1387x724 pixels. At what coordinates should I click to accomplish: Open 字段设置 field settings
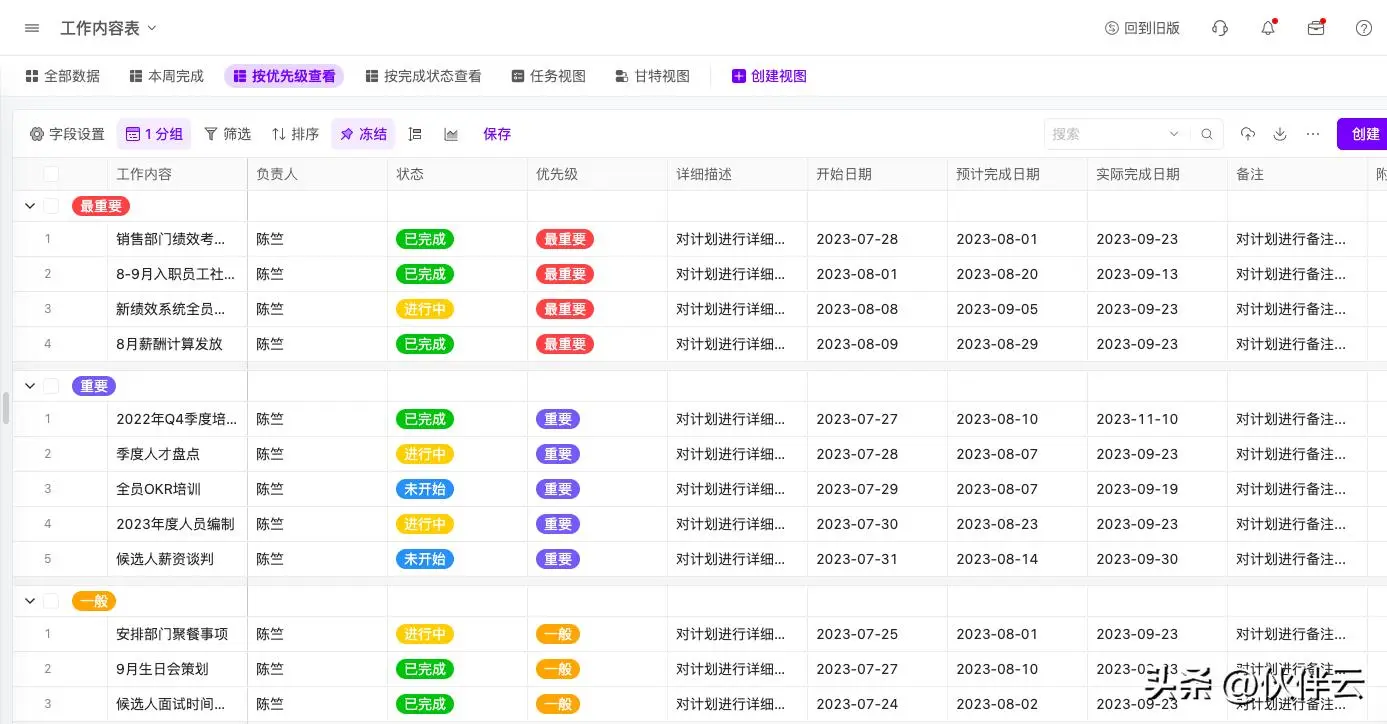click(67, 134)
